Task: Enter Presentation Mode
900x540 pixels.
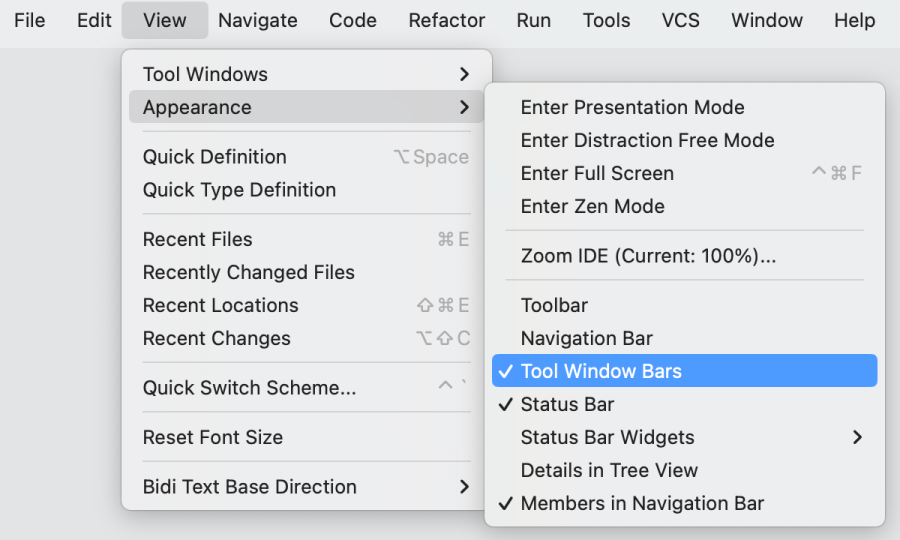Action: pyautogui.click(x=632, y=107)
